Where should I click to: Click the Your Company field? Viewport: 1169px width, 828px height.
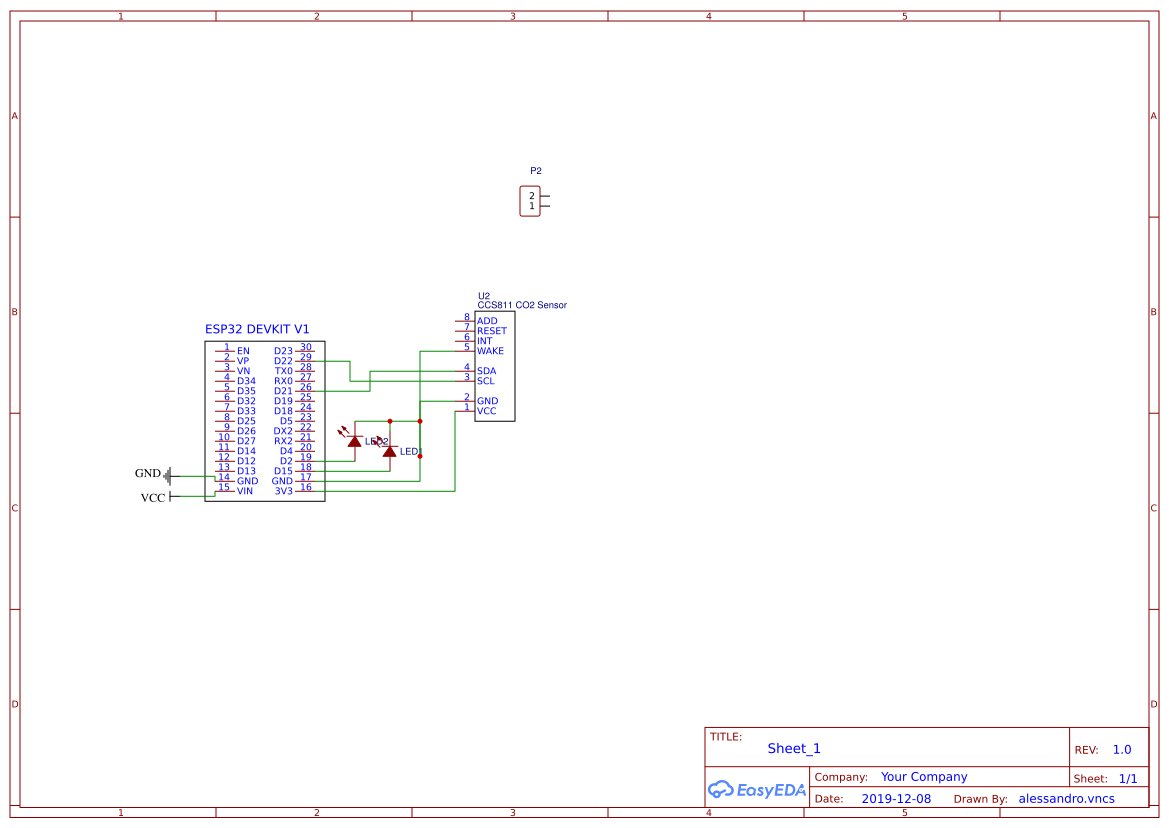click(924, 777)
